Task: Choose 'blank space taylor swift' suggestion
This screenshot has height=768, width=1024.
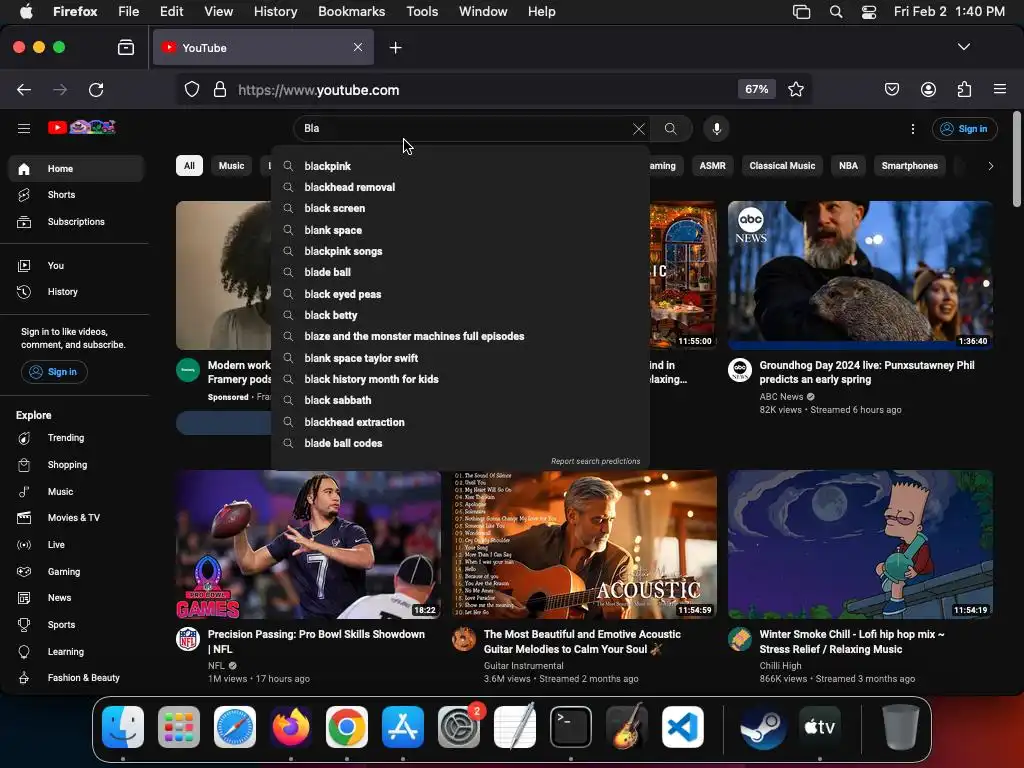Action: 460,358
